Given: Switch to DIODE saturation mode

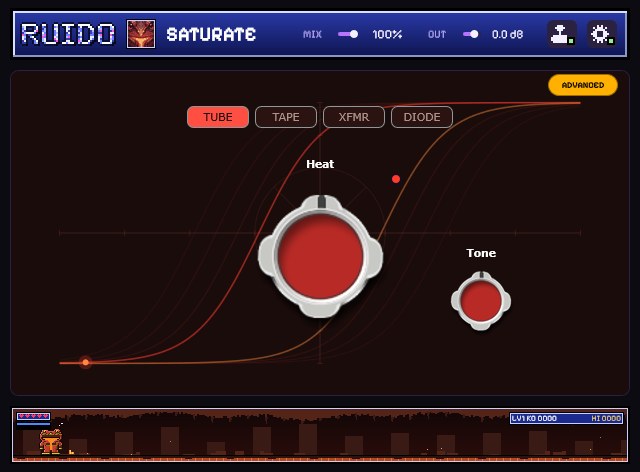Looking at the screenshot, I should tap(422, 117).
